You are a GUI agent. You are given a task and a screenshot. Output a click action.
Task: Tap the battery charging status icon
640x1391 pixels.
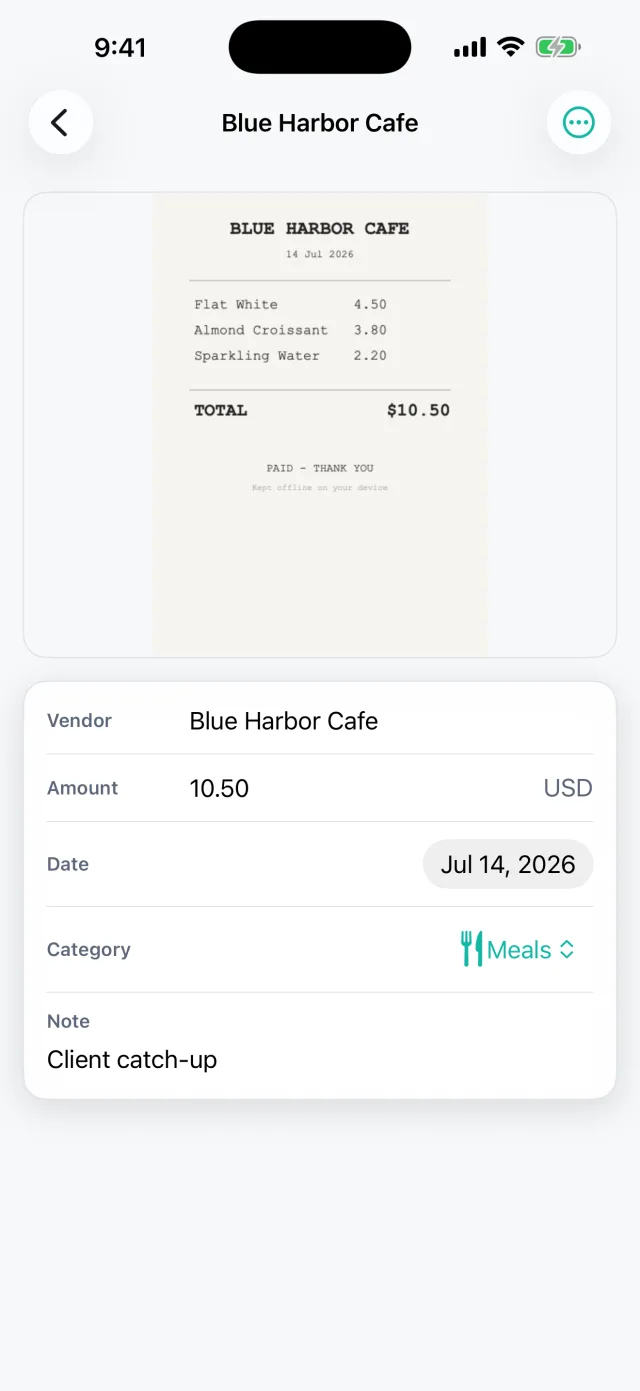click(558, 47)
